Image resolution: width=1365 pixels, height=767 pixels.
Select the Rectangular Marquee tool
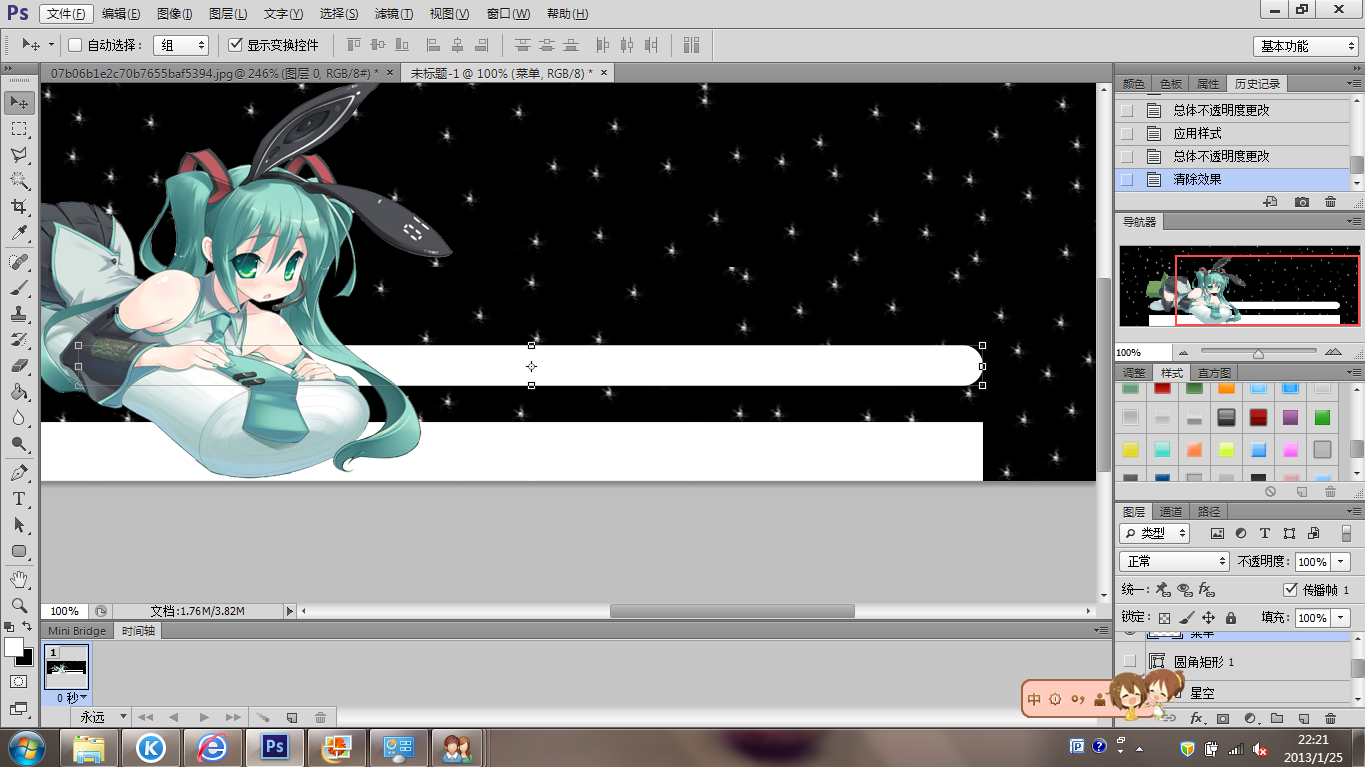point(19,129)
